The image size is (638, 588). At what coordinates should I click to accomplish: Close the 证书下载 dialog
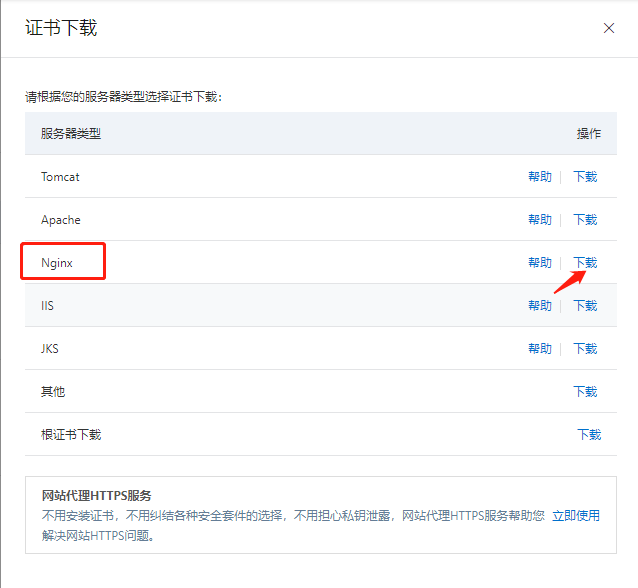tap(609, 28)
